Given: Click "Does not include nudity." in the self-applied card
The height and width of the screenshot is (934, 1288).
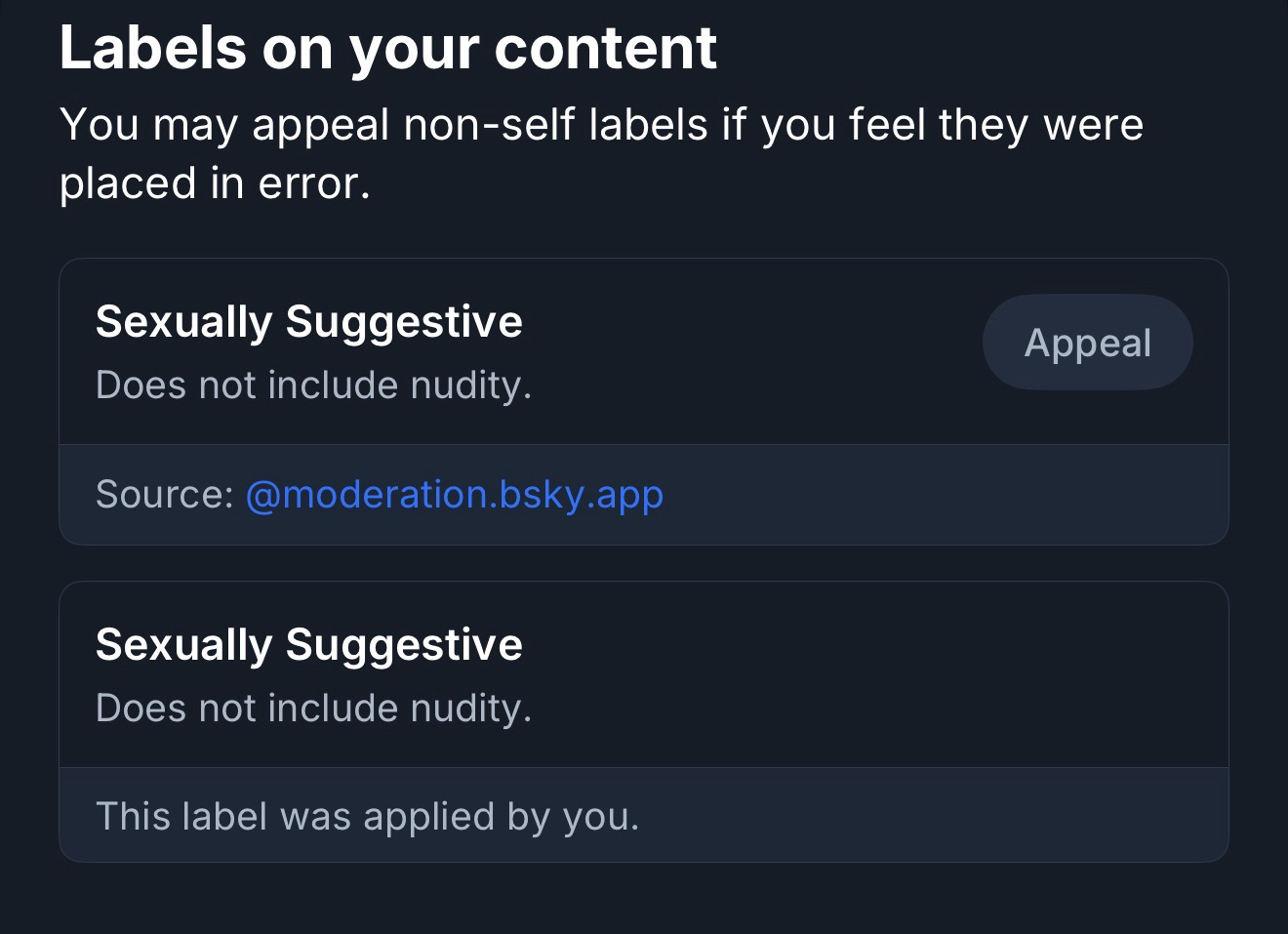Looking at the screenshot, I should 313,709.
